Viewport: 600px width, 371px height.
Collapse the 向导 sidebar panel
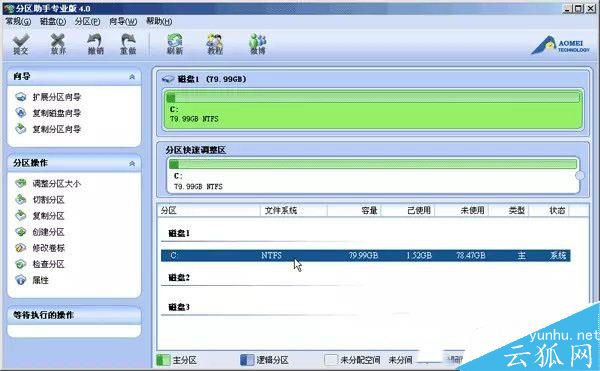(x=132, y=77)
